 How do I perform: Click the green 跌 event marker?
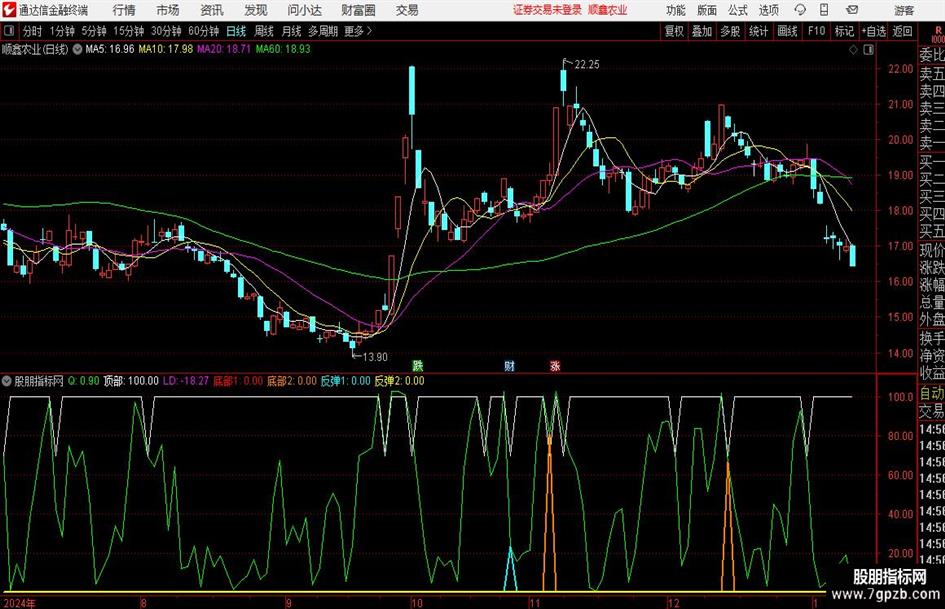(x=418, y=365)
